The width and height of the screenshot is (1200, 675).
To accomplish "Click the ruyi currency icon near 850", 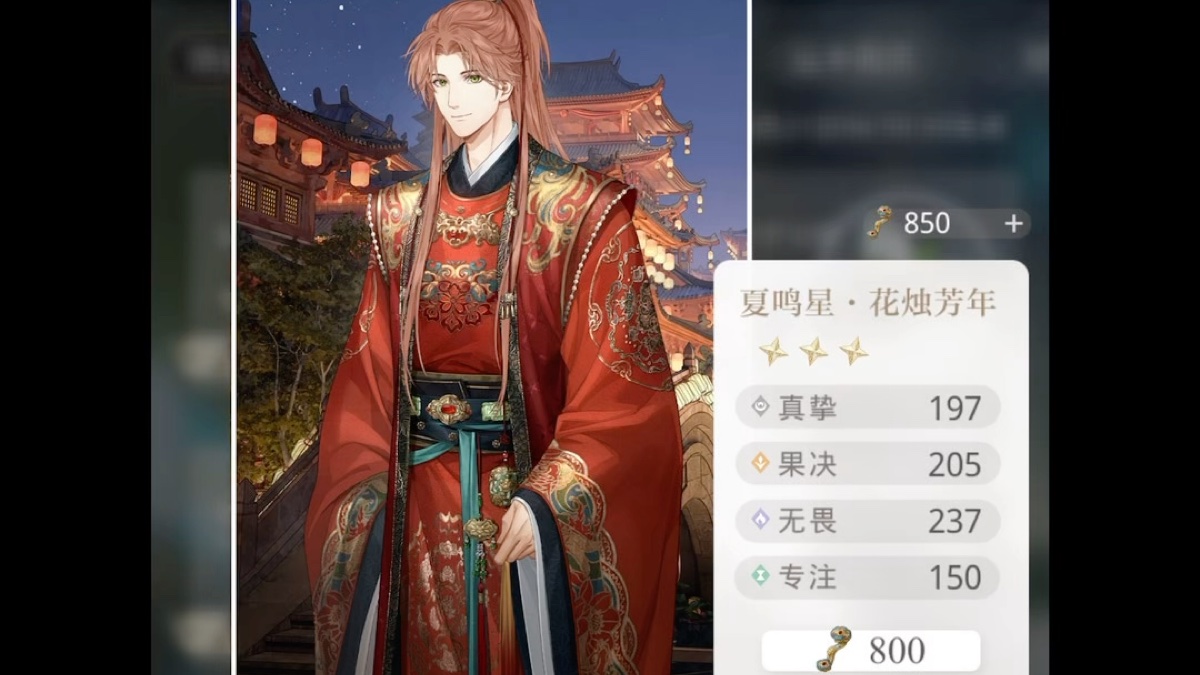I will tap(880, 222).
